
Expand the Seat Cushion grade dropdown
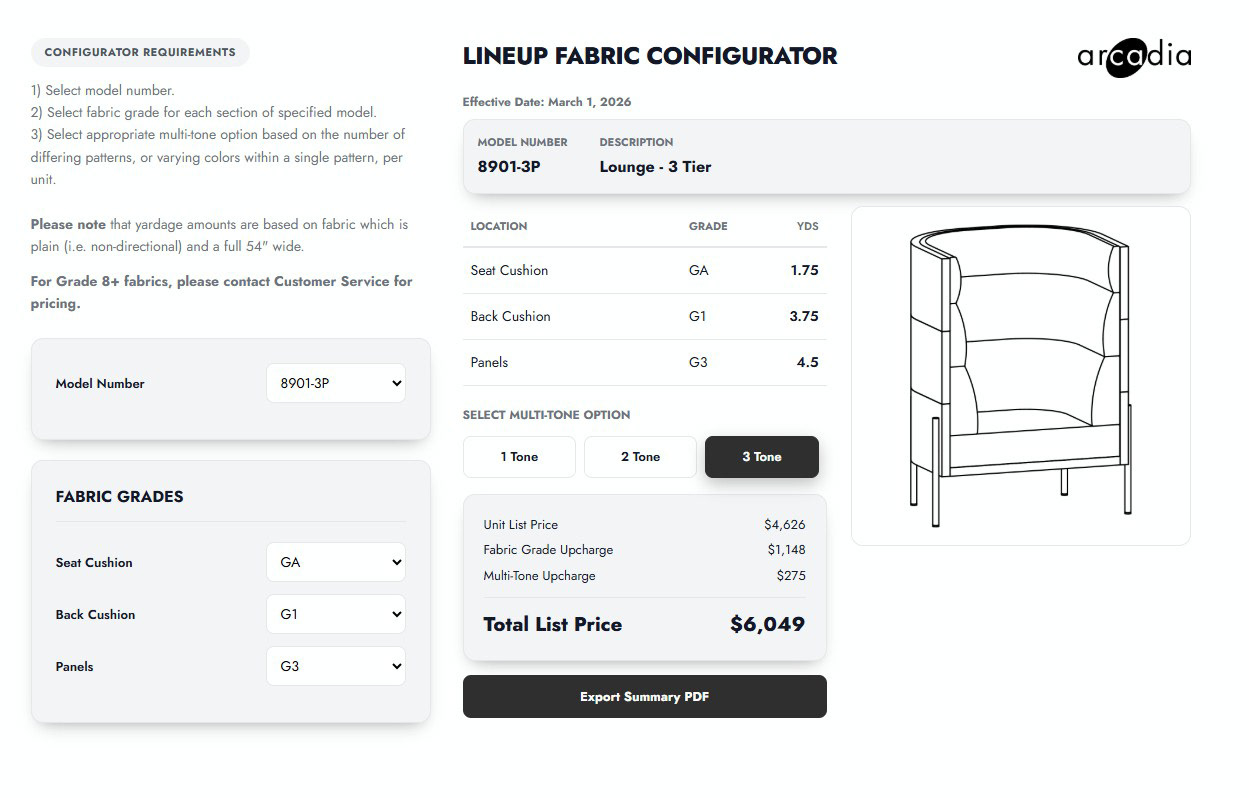coord(336,562)
